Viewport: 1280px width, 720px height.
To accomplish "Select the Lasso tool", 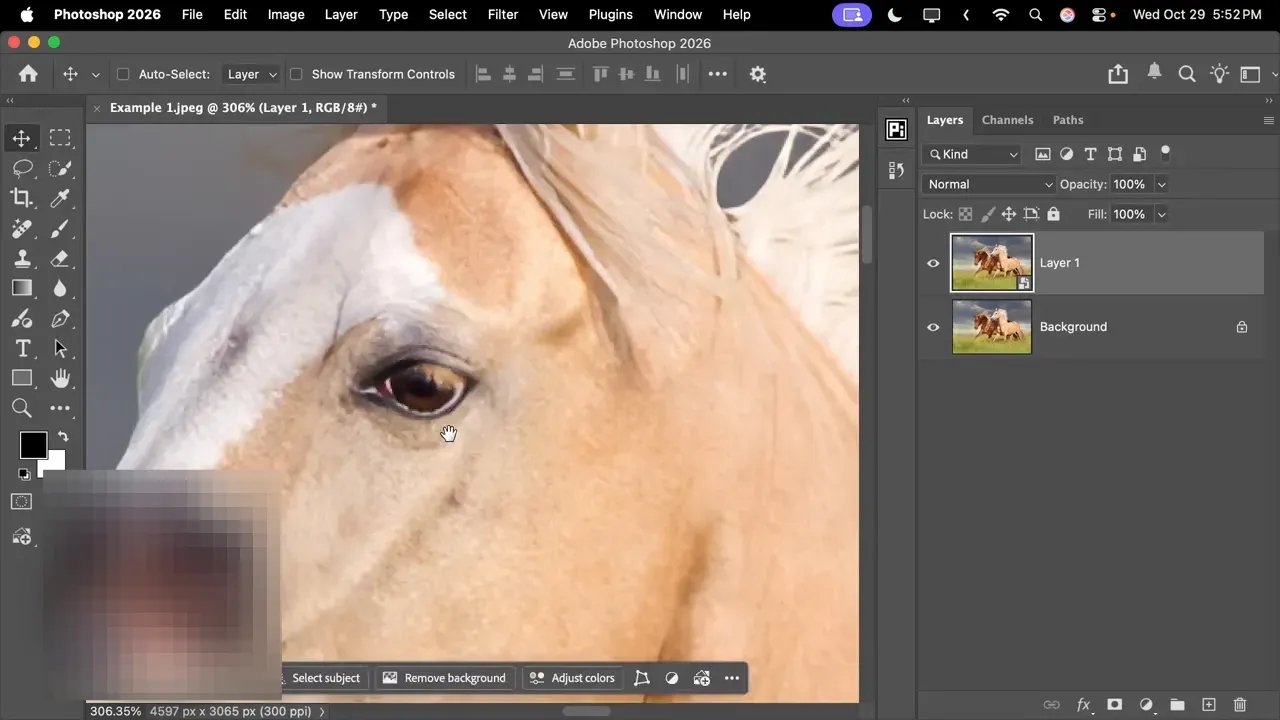I will 22,168.
